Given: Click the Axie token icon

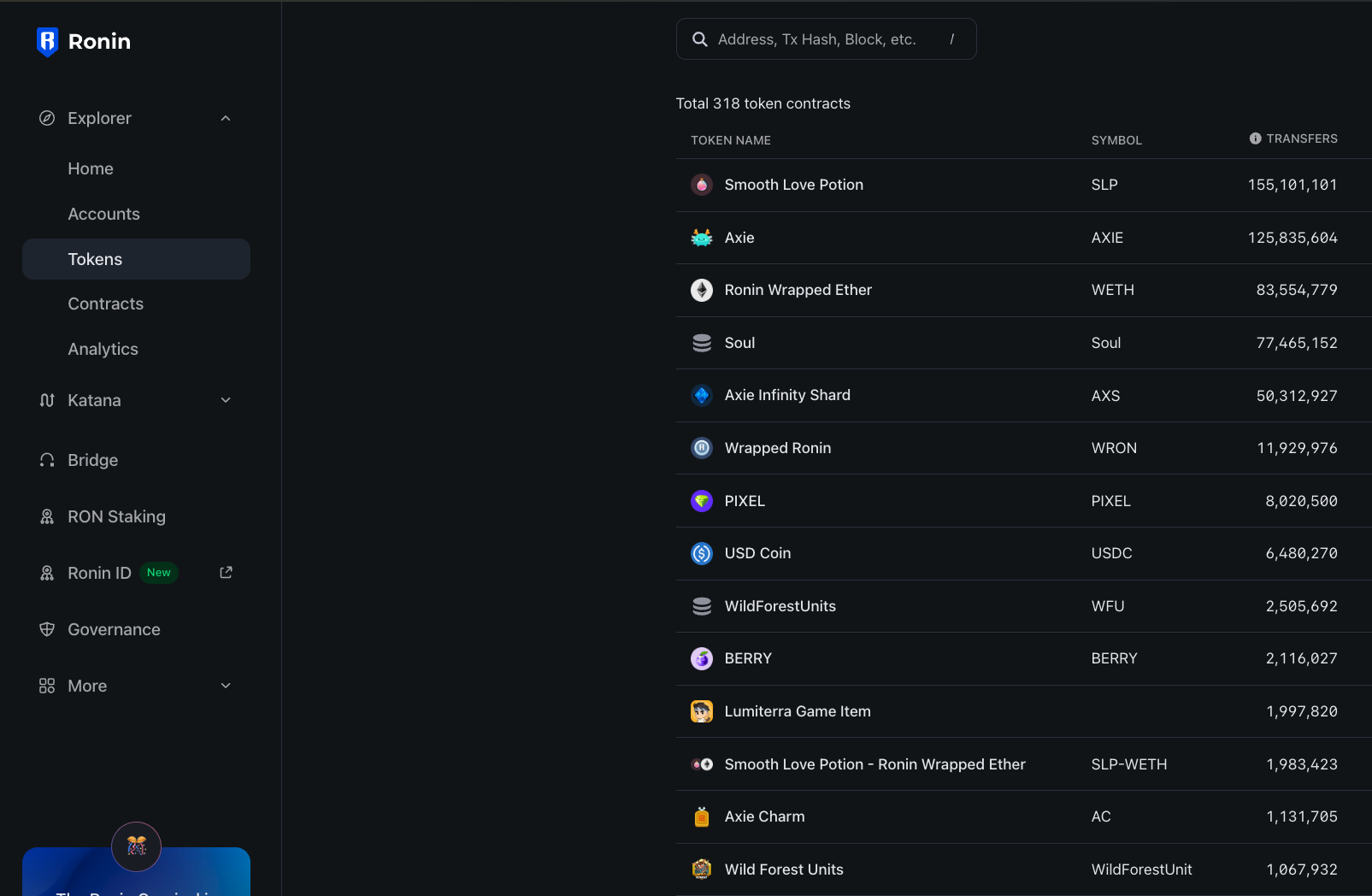Looking at the screenshot, I should tap(702, 238).
